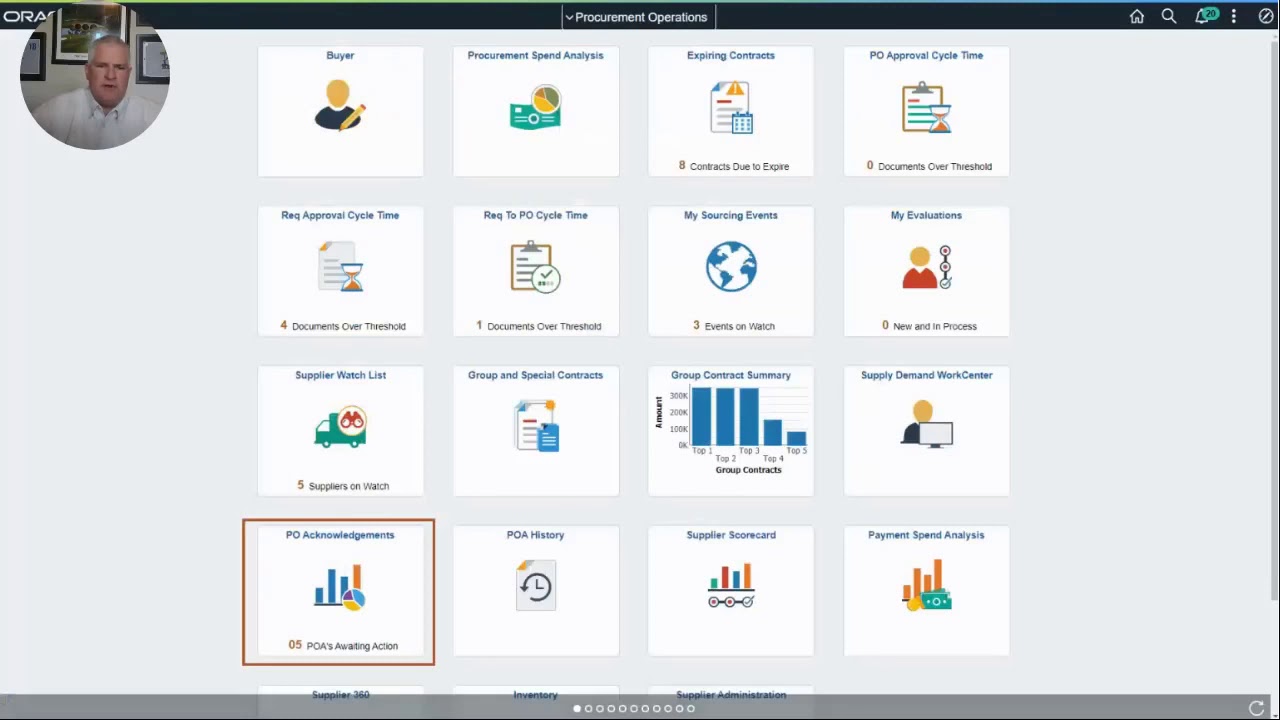Open the Supplier Scorecard tile
Image resolution: width=1280 pixels, height=720 pixels.
731,591
